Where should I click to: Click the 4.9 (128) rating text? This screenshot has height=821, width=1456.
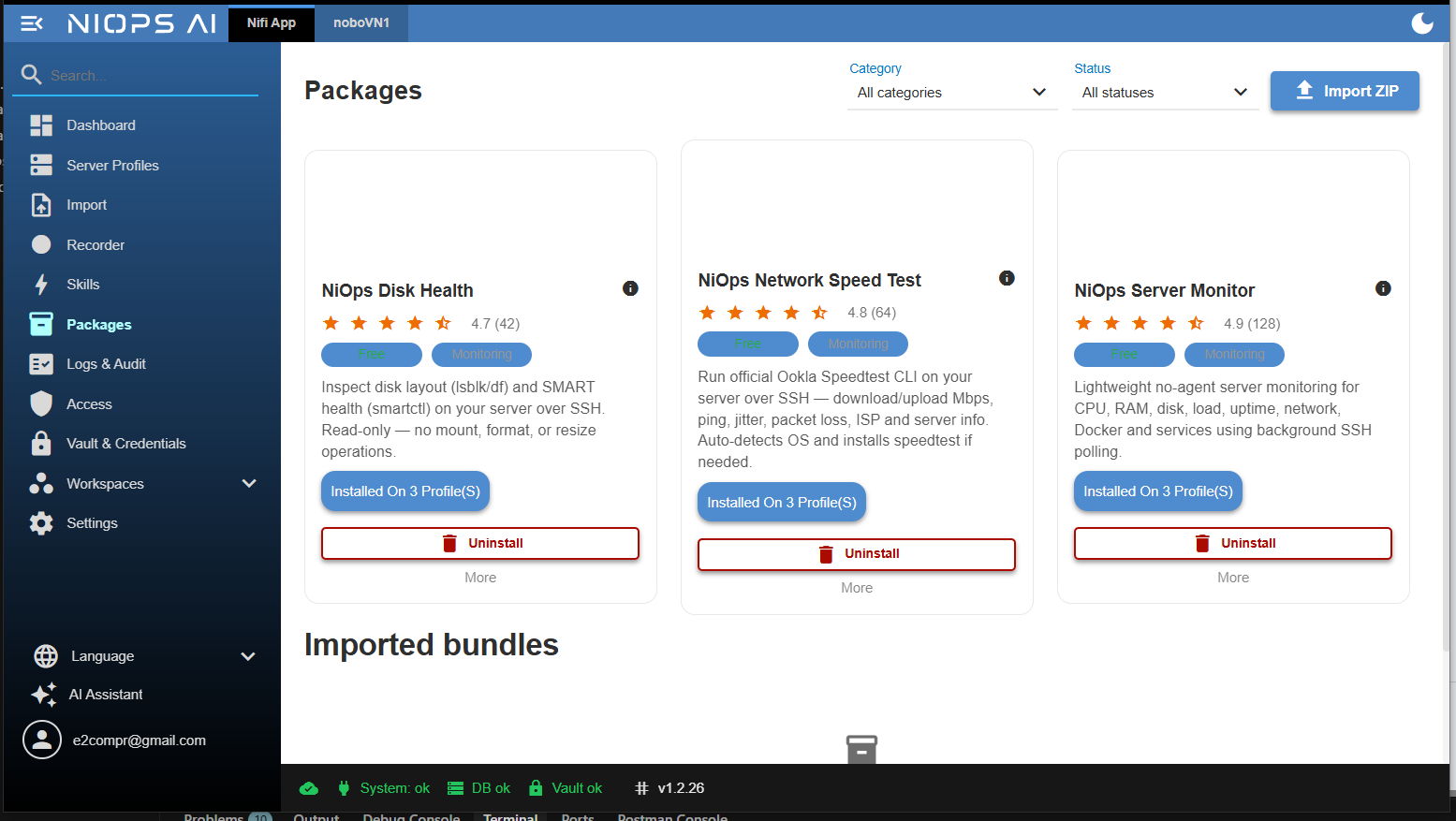[x=1252, y=324]
